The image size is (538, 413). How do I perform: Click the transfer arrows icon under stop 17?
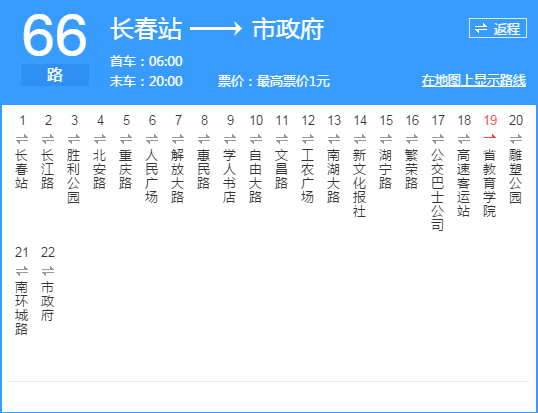coord(438,139)
